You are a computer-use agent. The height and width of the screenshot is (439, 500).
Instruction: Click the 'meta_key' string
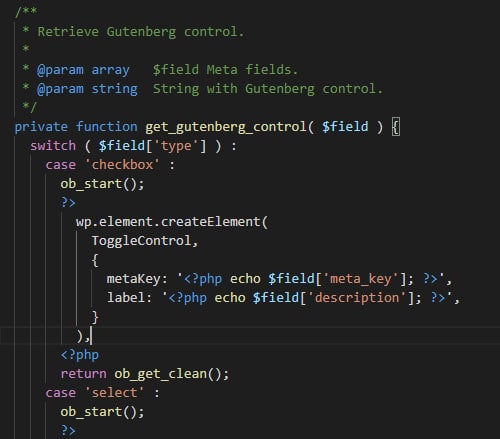click(361, 279)
